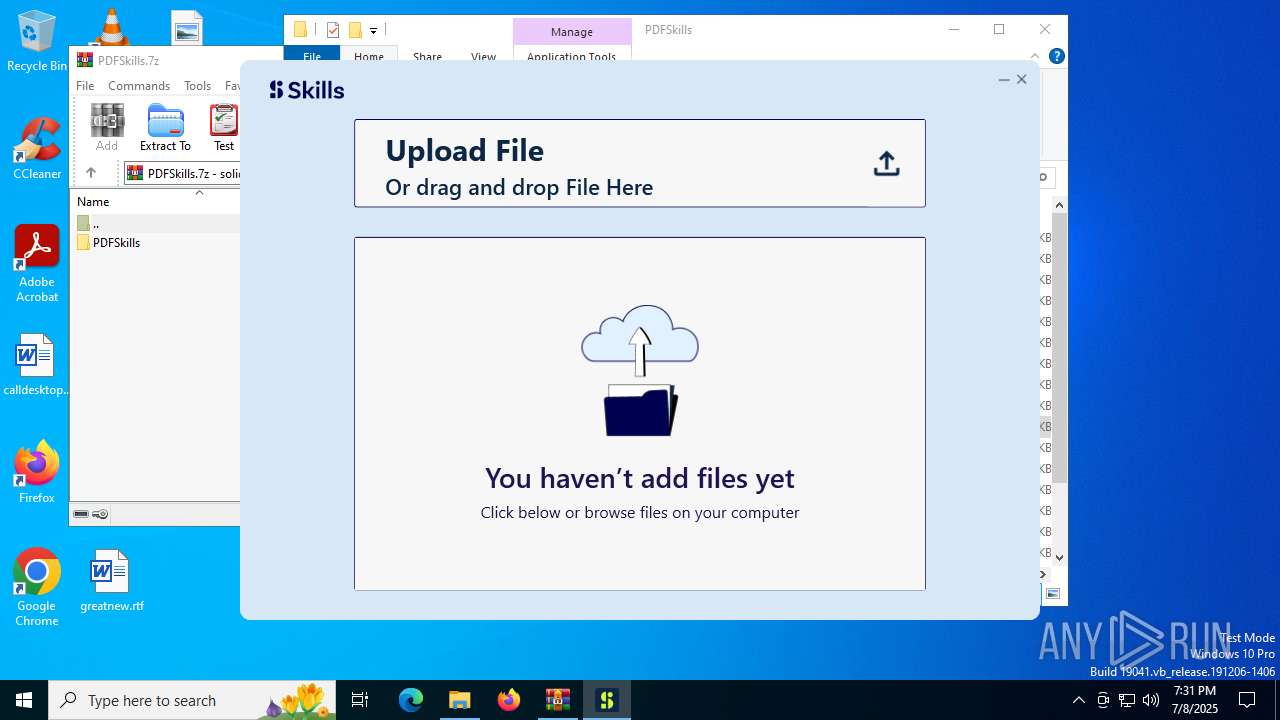Image resolution: width=1280 pixels, height=720 pixels.
Task: Open the Application Tools tab in Explorer
Action: coord(572,57)
